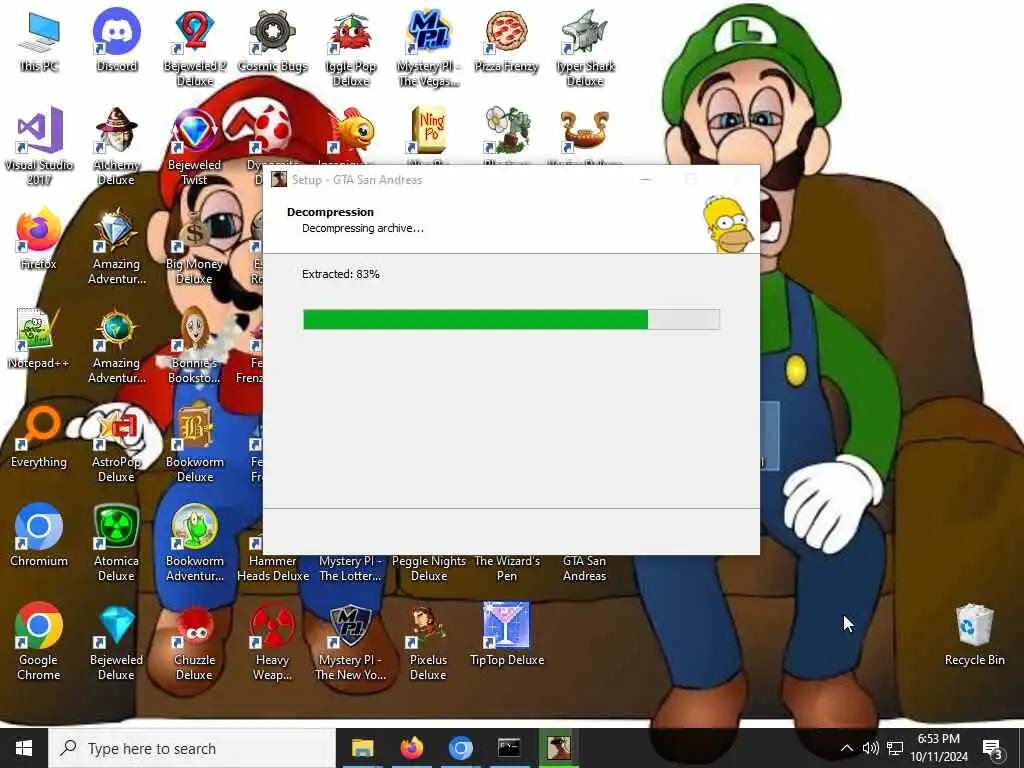This screenshot has height=768, width=1024.
Task: Open the command prompt taskbar item
Action: tap(509, 748)
